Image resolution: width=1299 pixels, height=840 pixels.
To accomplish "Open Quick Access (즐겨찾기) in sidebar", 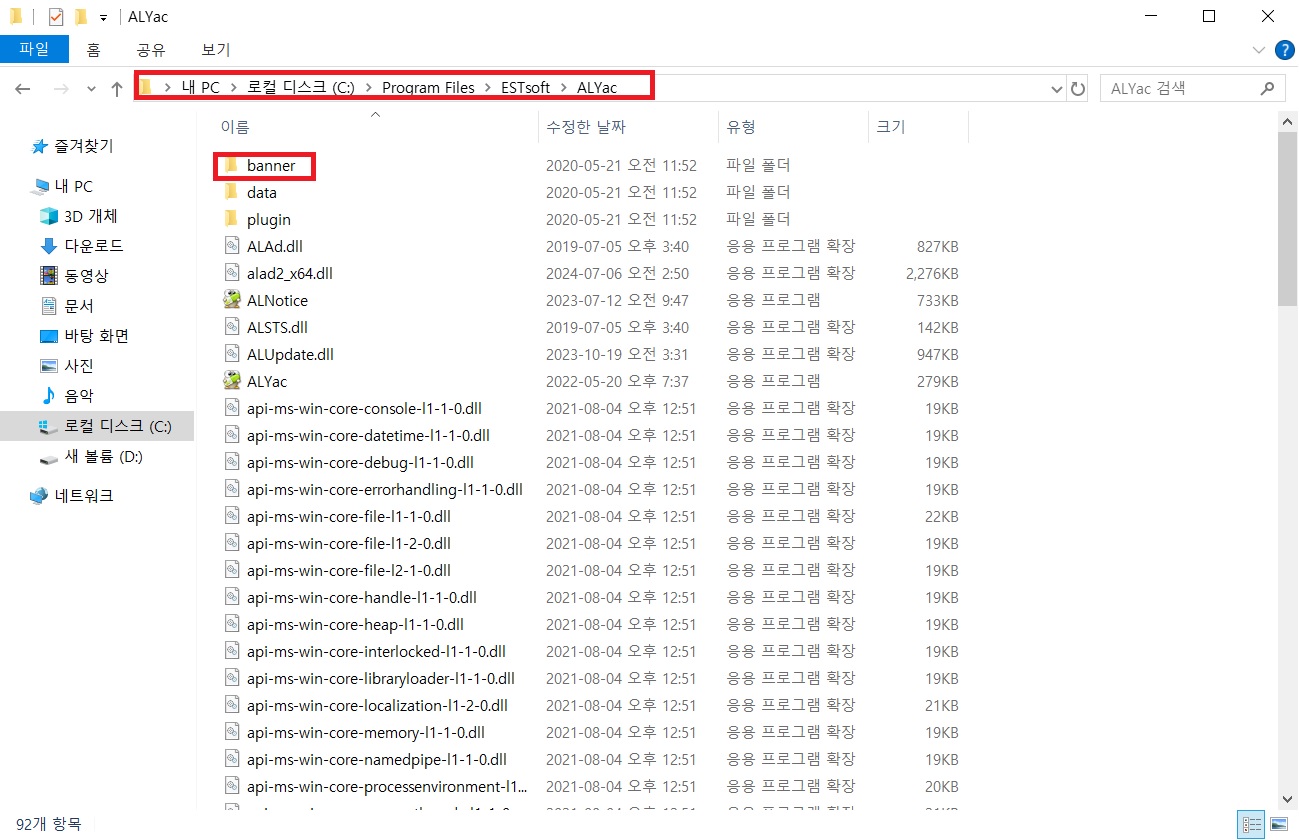I will [73, 146].
